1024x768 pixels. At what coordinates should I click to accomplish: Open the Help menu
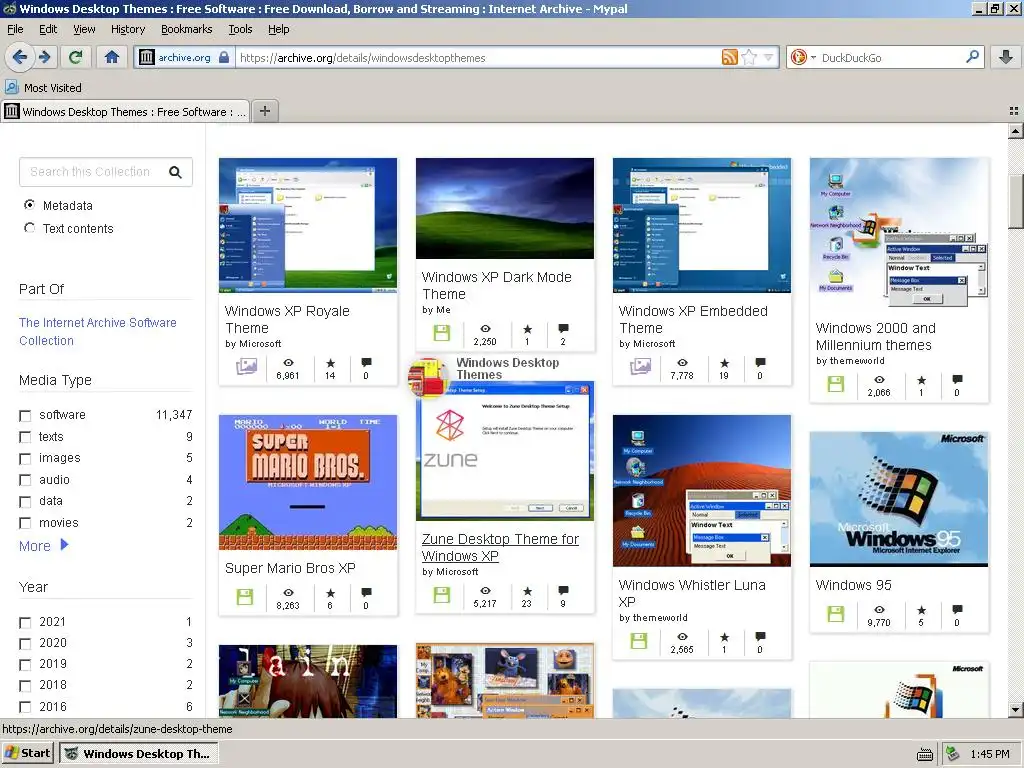[279, 29]
